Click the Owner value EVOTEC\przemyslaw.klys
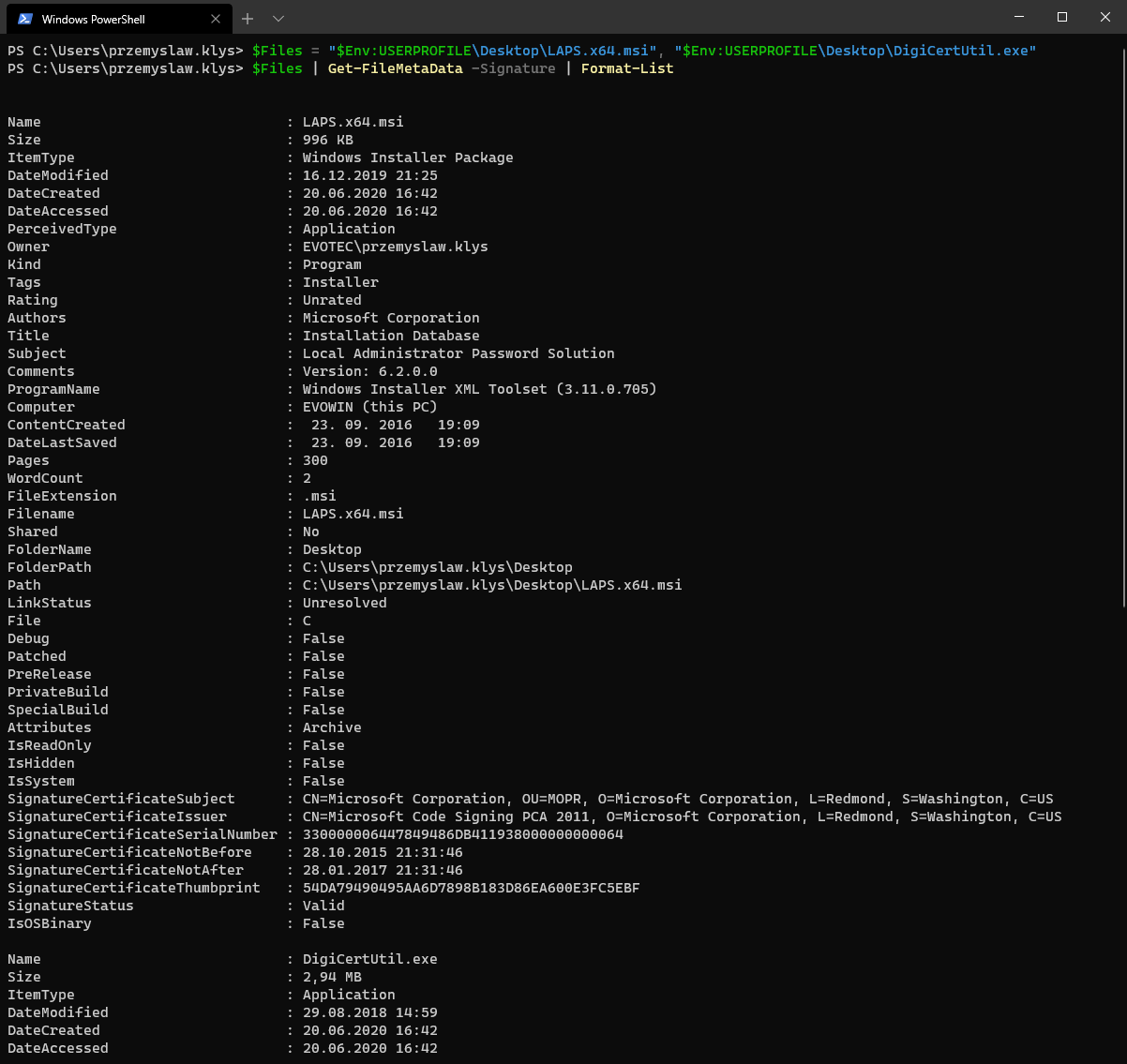The width and height of the screenshot is (1127, 1064). (394, 246)
